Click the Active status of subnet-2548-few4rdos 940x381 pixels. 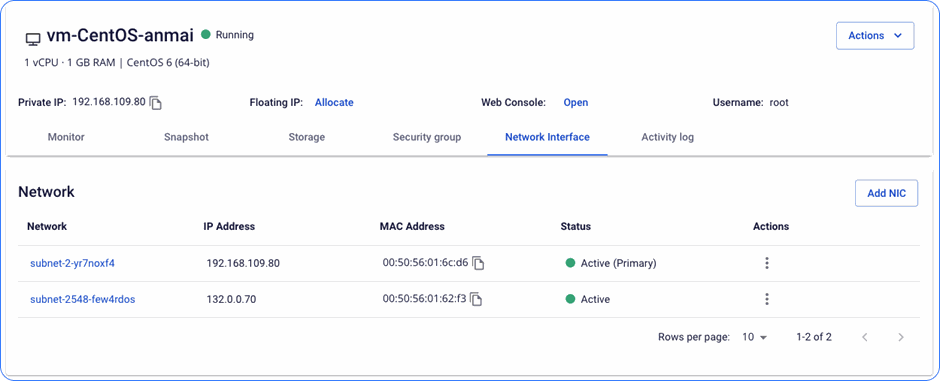coord(595,300)
